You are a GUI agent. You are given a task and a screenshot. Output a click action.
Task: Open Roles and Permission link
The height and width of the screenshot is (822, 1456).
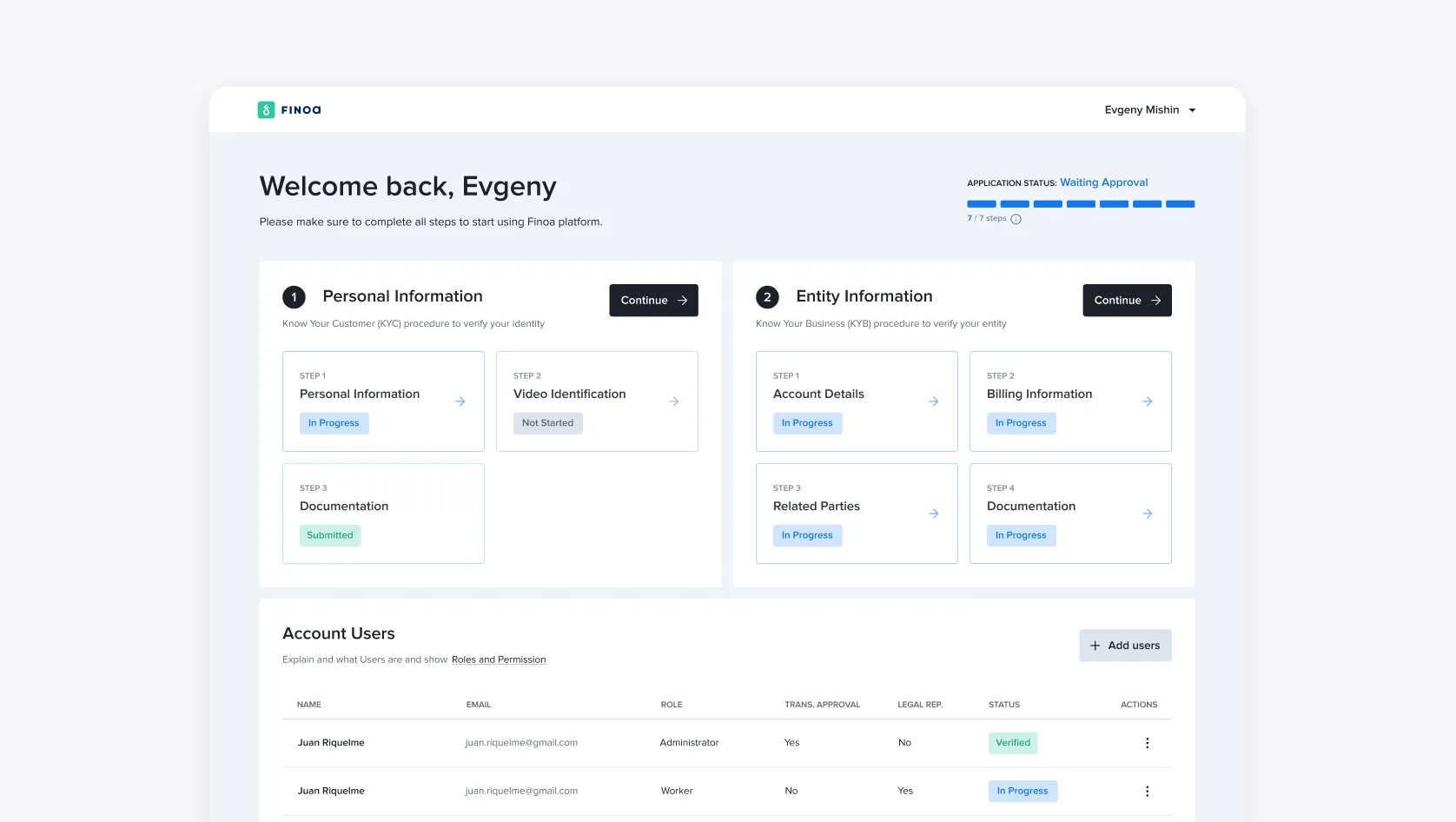click(x=499, y=660)
